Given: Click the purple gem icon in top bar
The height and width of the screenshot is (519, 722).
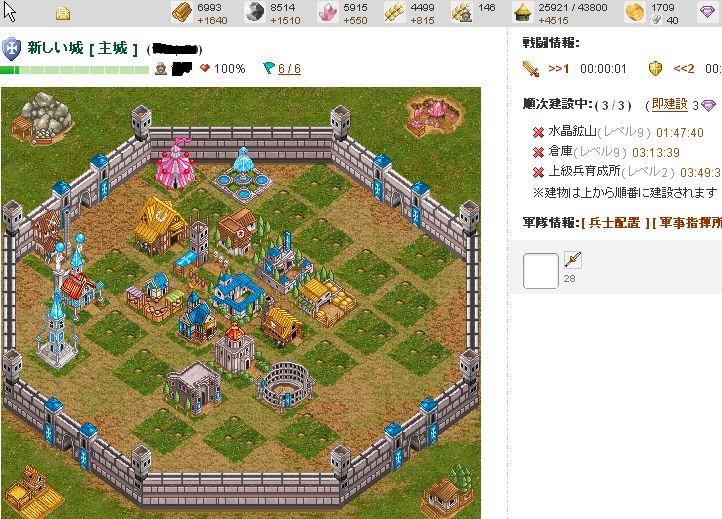Looking at the screenshot, I should tap(708, 12).
